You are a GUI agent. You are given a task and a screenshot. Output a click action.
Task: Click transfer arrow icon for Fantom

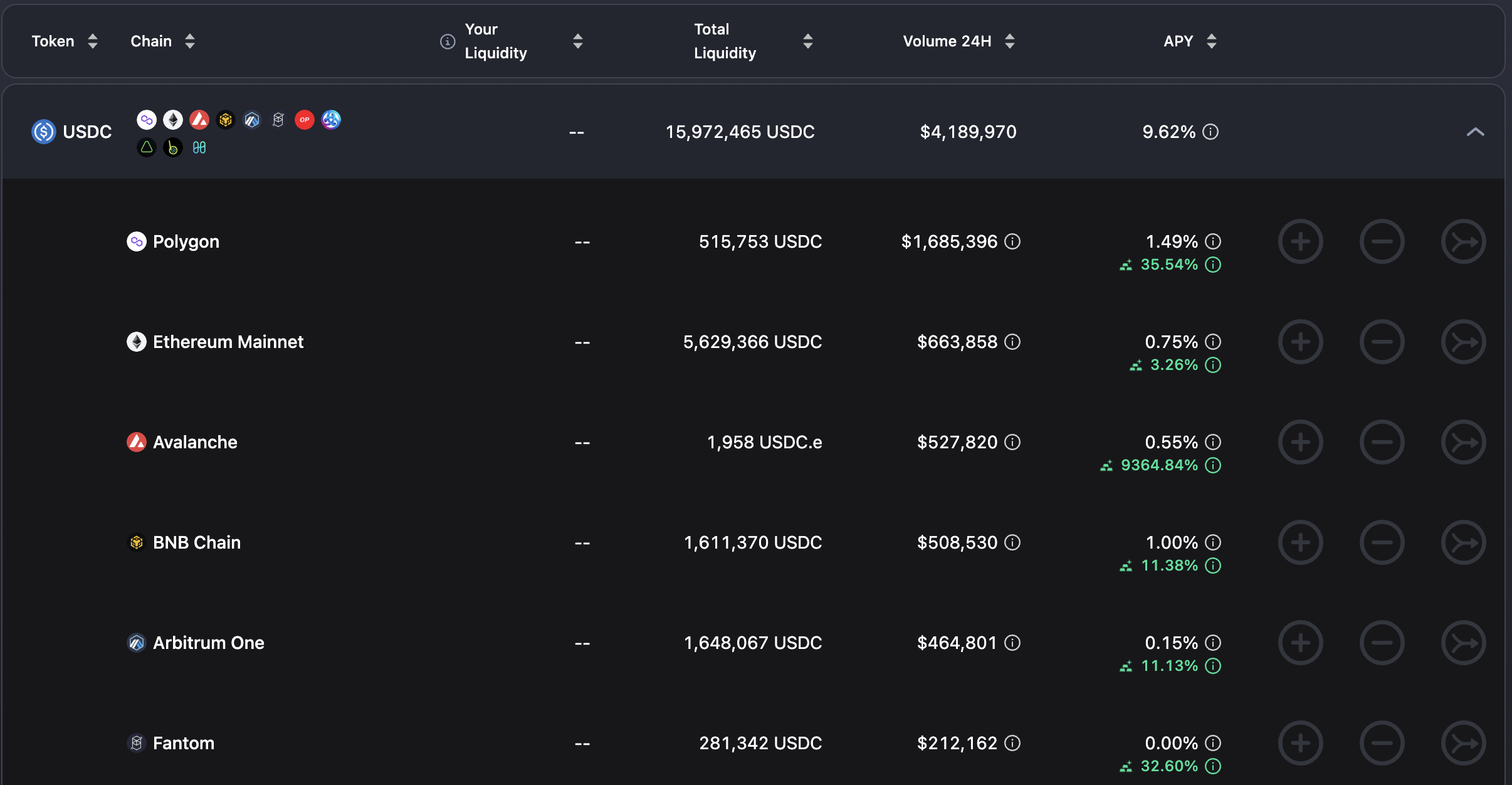(1463, 743)
